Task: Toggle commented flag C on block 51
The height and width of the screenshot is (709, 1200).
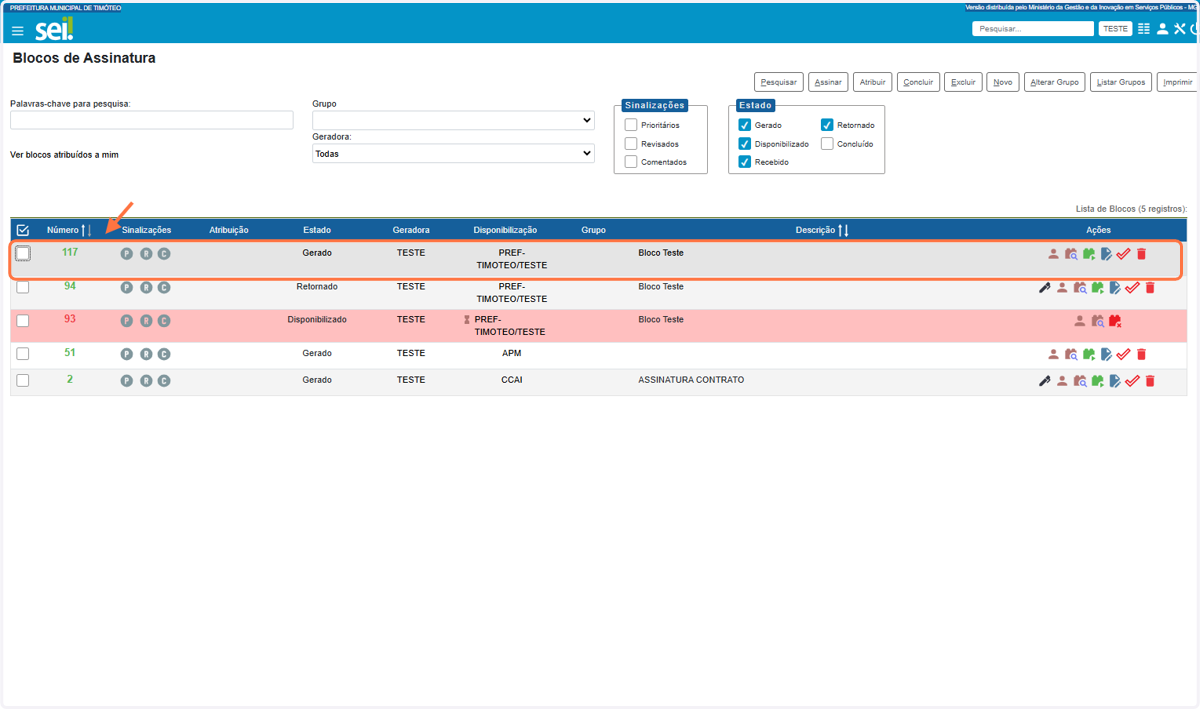Action: tap(164, 354)
